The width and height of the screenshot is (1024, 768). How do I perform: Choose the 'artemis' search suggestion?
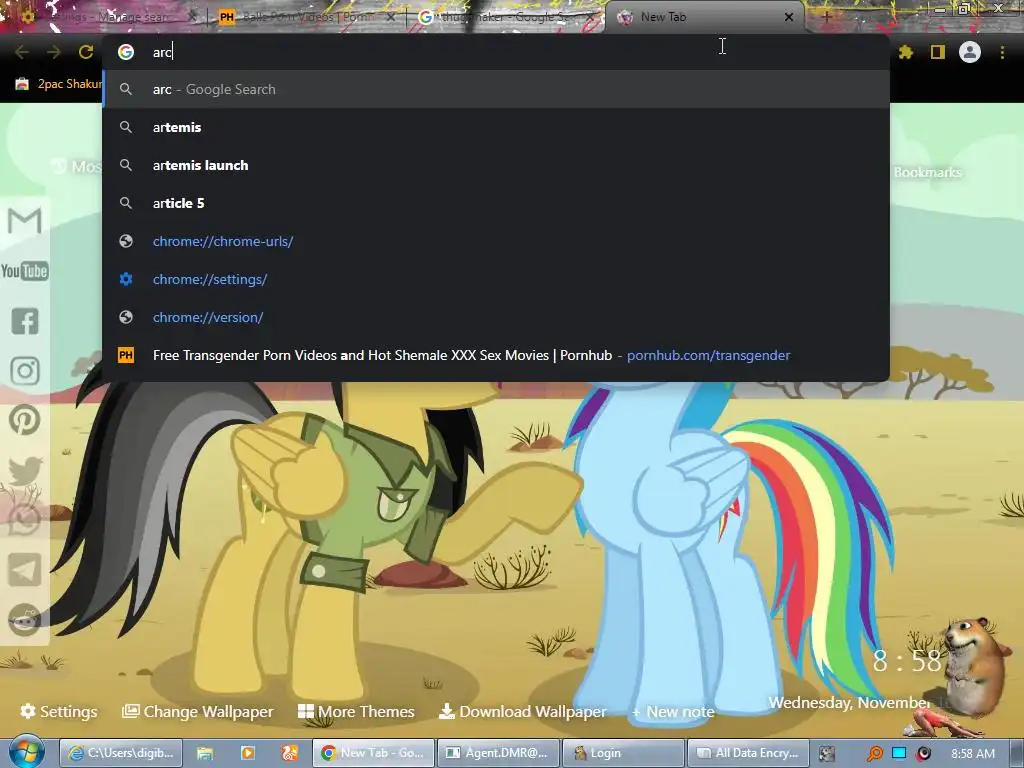coord(496,127)
